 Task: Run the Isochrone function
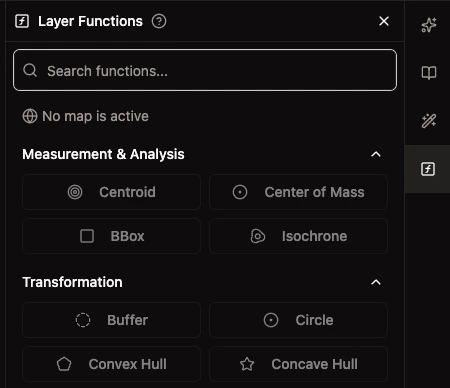pos(298,236)
